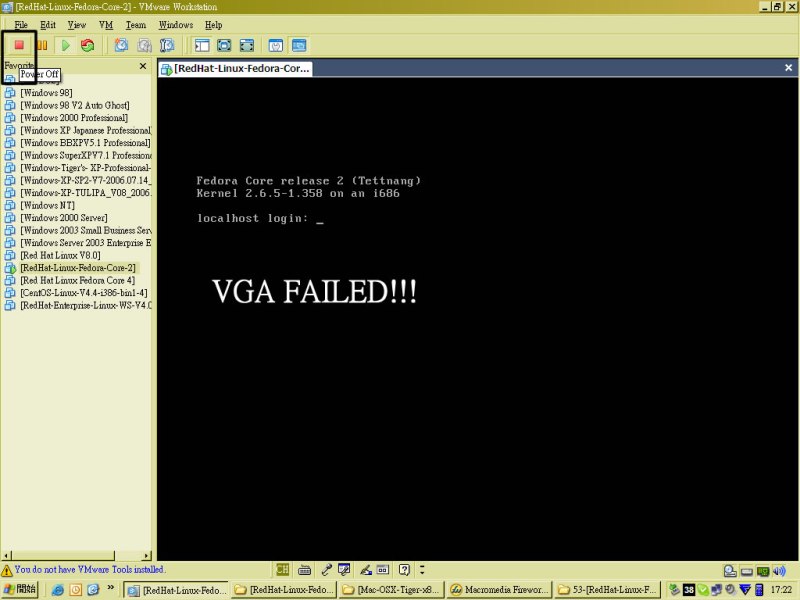Open the File menu
The width and height of the screenshot is (800, 600).
click(21, 25)
